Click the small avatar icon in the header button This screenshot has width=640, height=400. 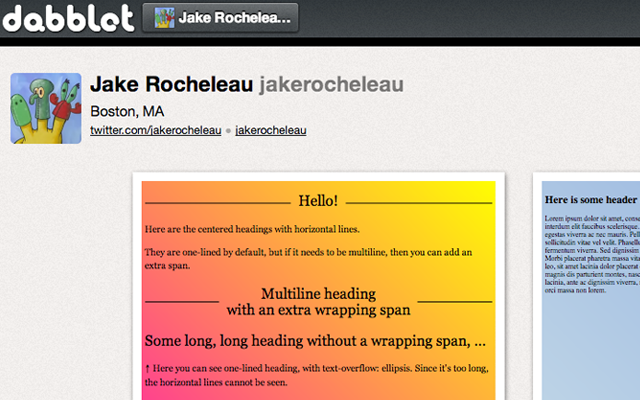point(161,17)
